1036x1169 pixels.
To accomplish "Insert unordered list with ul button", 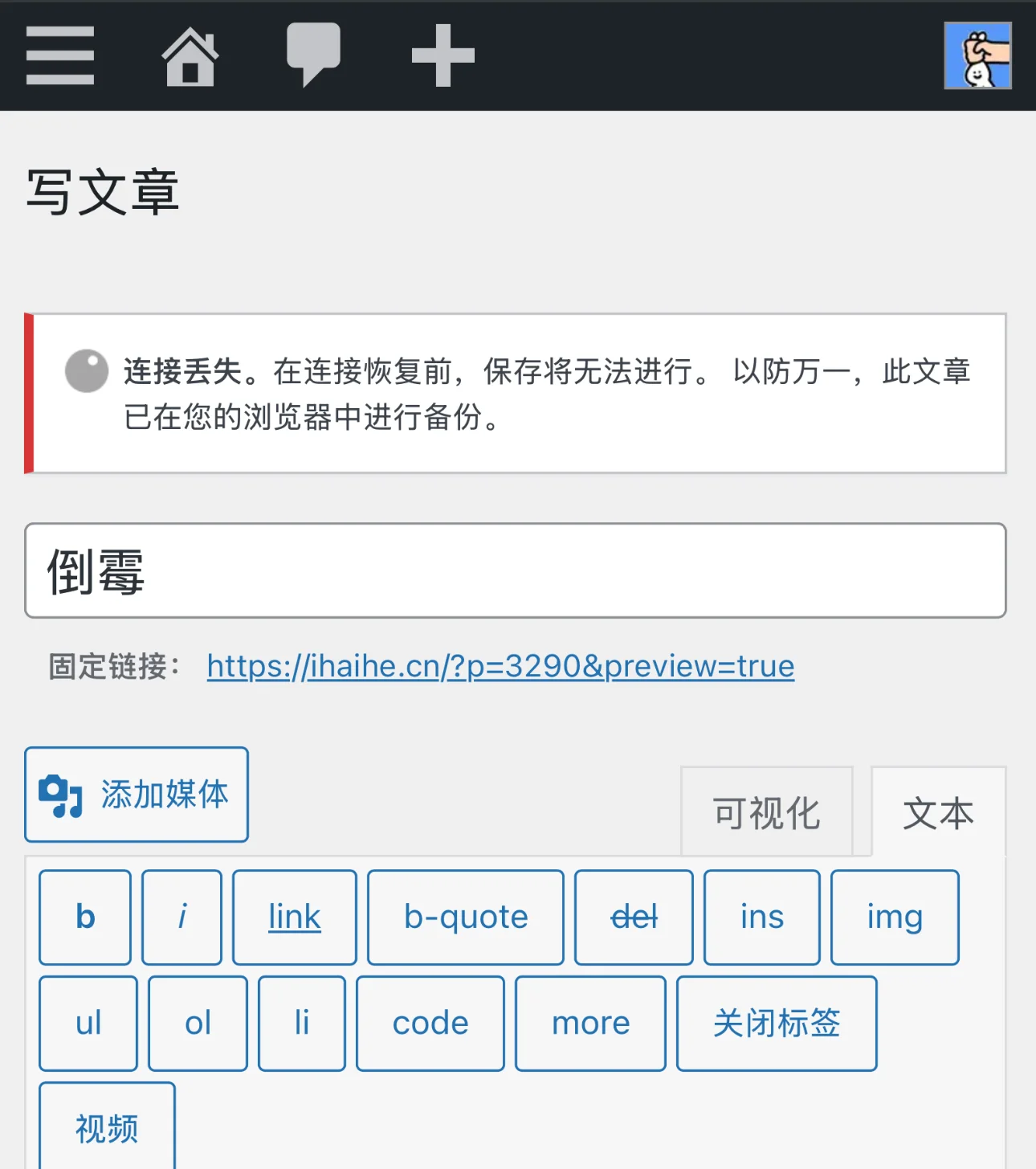I will pyautogui.click(x=88, y=1023).
